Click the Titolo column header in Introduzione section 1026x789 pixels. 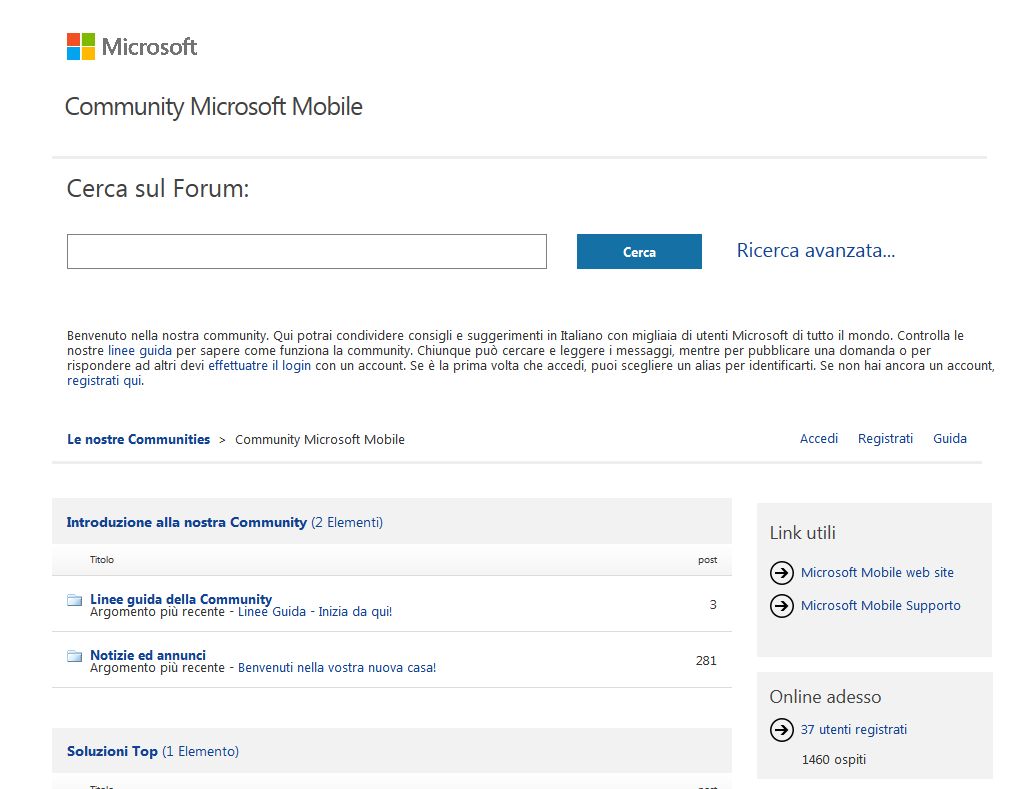pyautogui.click(x=101, y=560)
